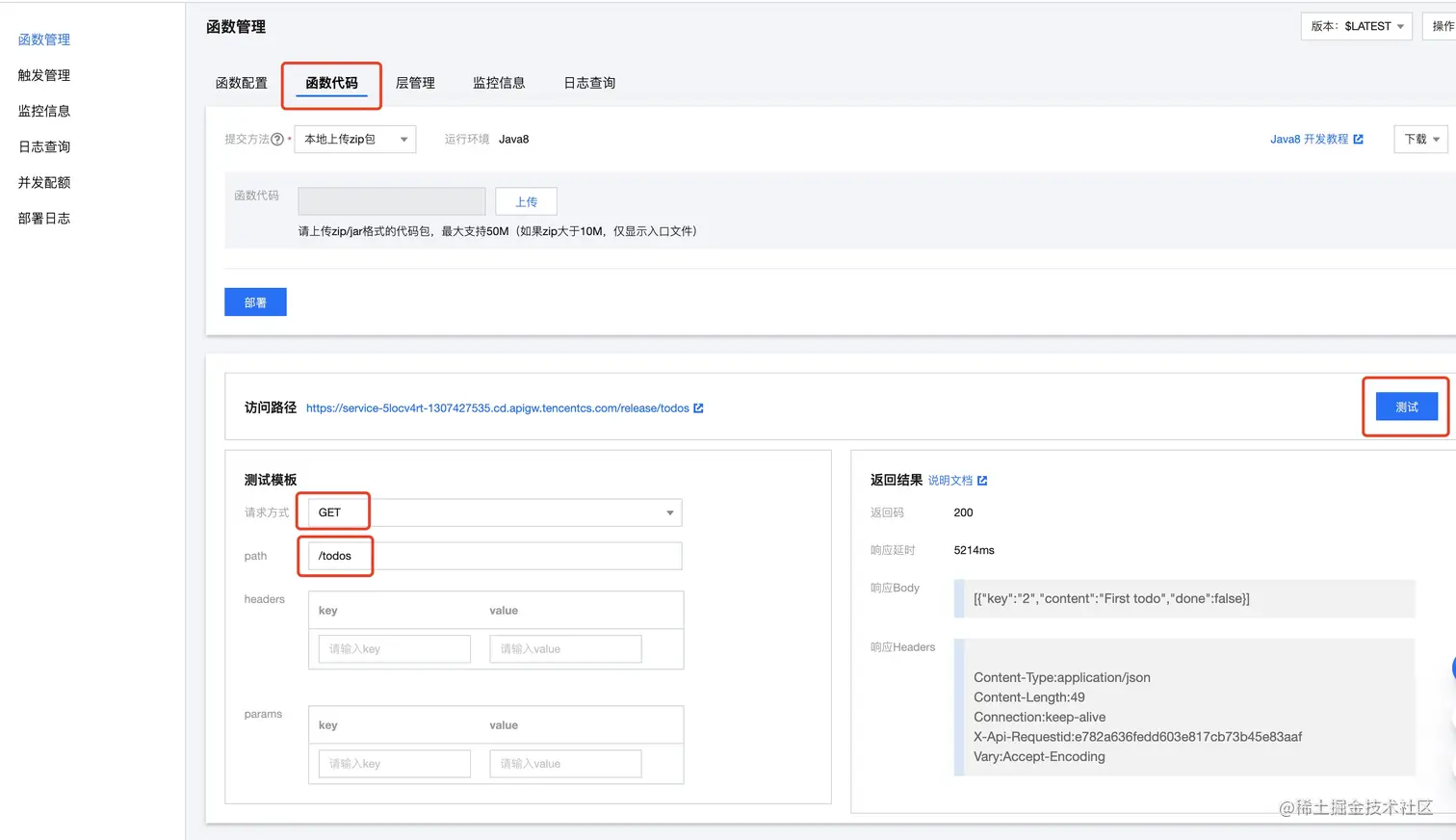The height and width of the screenshot is (840, 1456).
Task: Open 部署日志 in the left sidebar
Action: pyautogui.click(x=44, y=219)
